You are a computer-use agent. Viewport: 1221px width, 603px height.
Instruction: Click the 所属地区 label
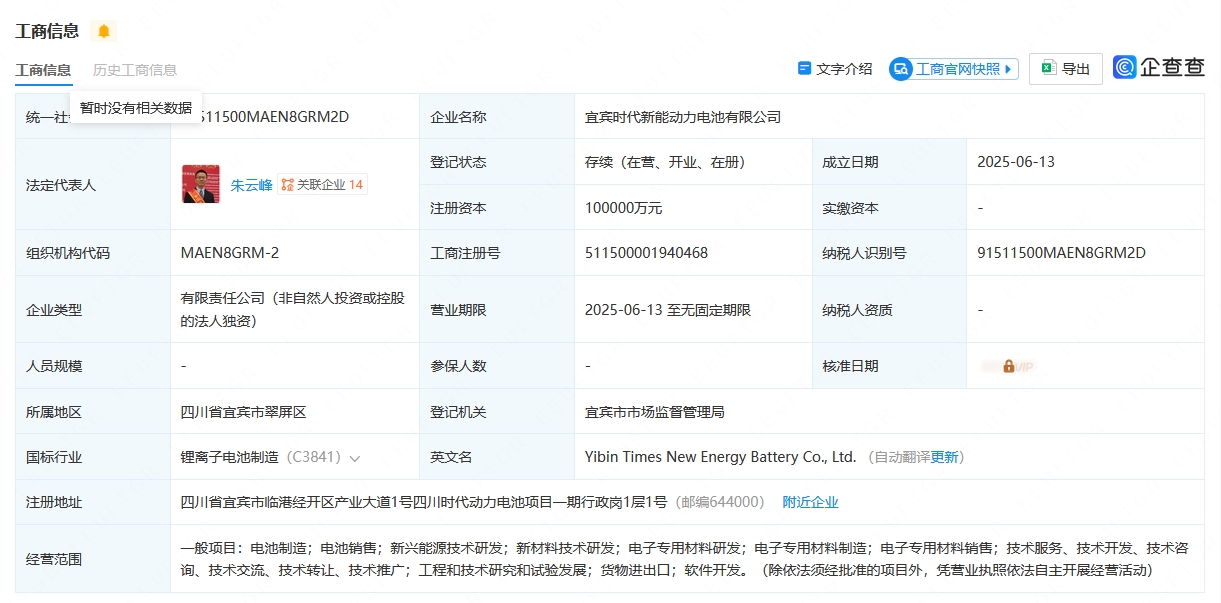pyautogui.click(x=54, y=412)
